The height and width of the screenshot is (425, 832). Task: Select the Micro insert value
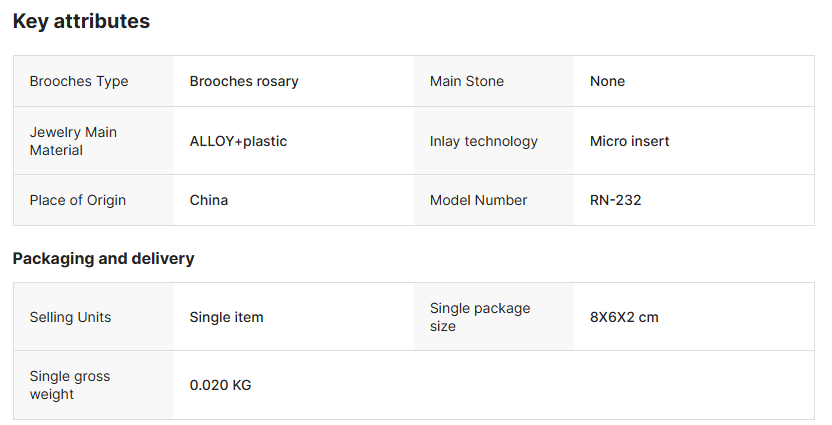630,141
